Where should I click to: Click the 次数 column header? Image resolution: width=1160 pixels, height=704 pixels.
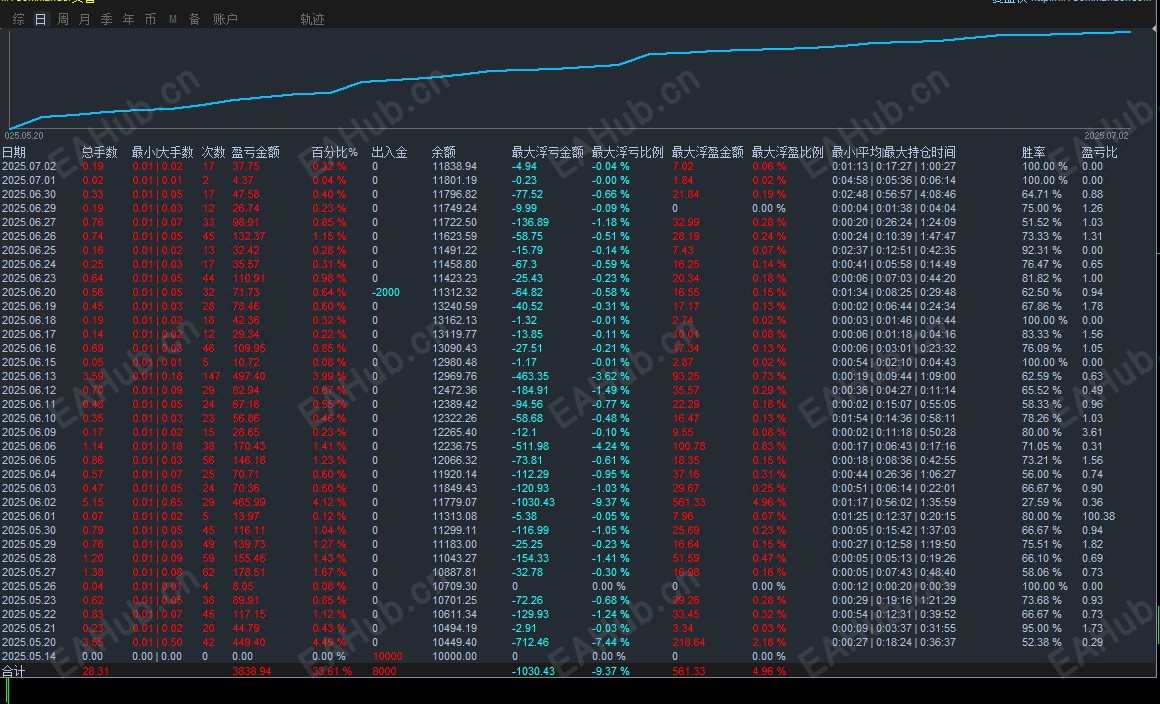point(213,152)
